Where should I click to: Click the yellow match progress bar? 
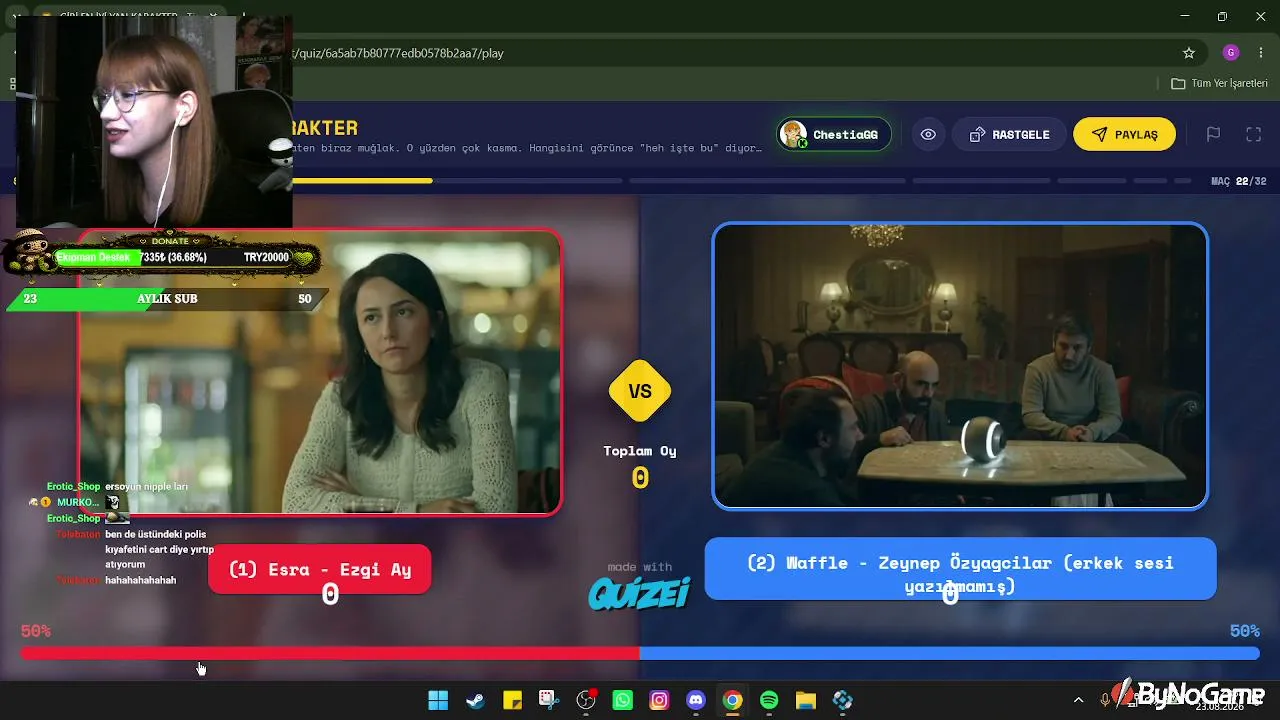(x=362, y=181)
